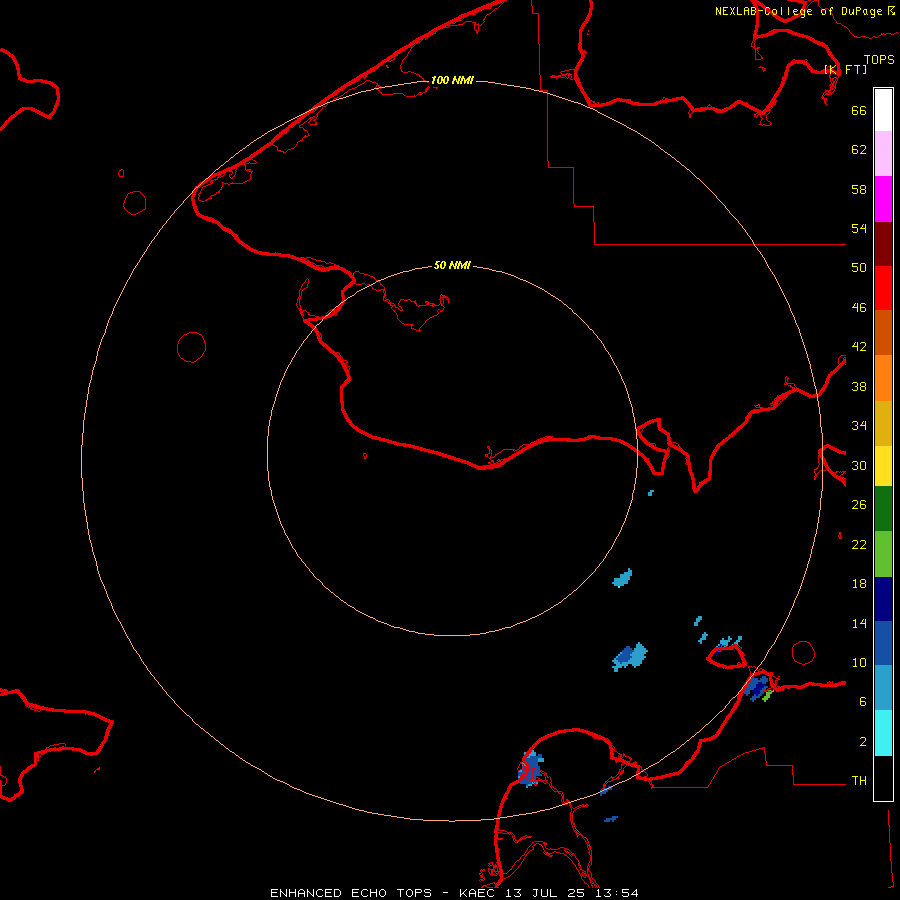The image size is (900, 900).
Task: Click the light pink legend swatch
Action: point(883,153)
